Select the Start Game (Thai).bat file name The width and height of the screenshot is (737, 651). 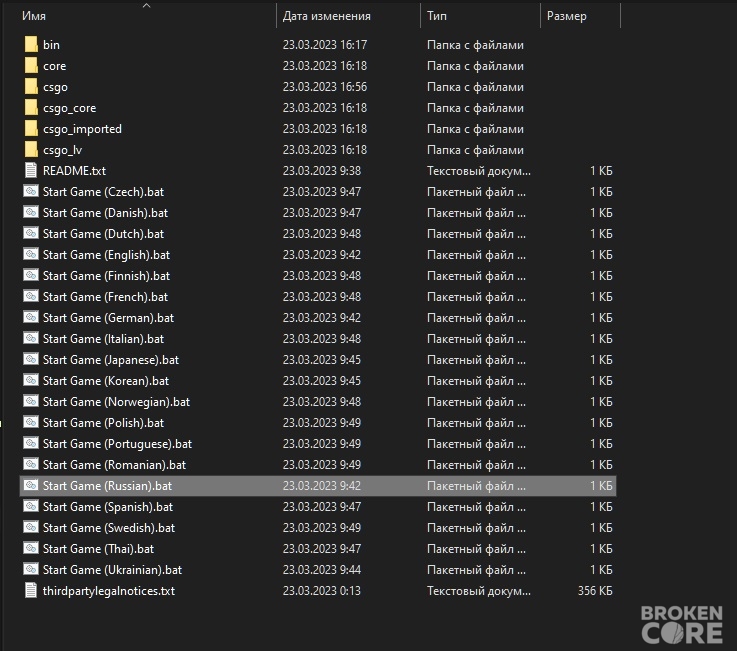[x=98, y=549]
